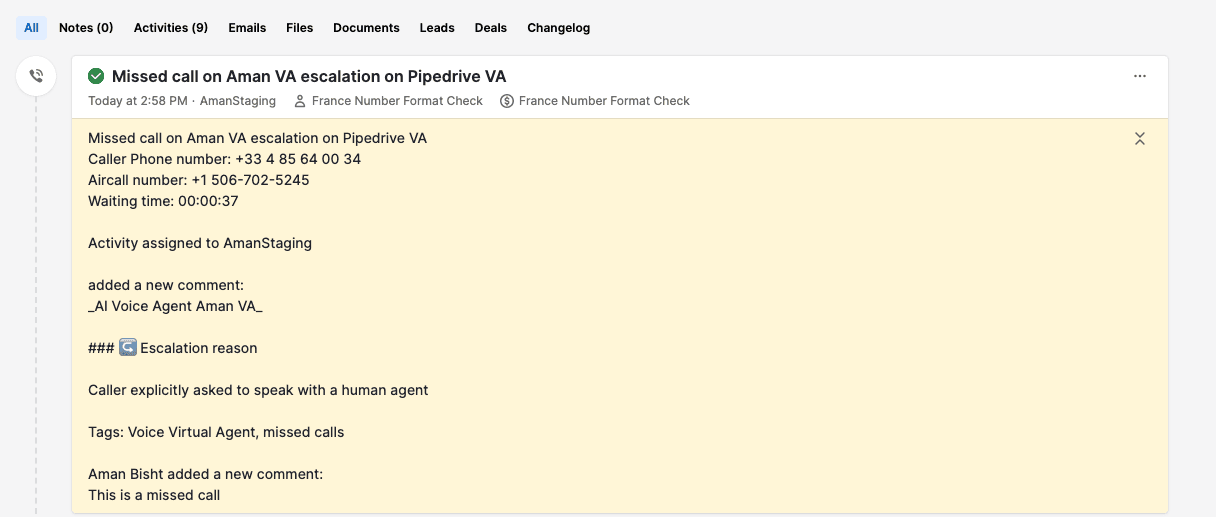Click the This is a missed call text

[154, 495]
